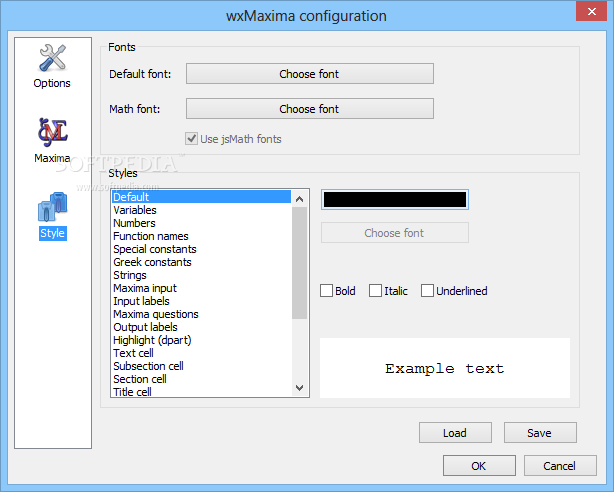Click the Maxima label in sidebar

(52, 158)
